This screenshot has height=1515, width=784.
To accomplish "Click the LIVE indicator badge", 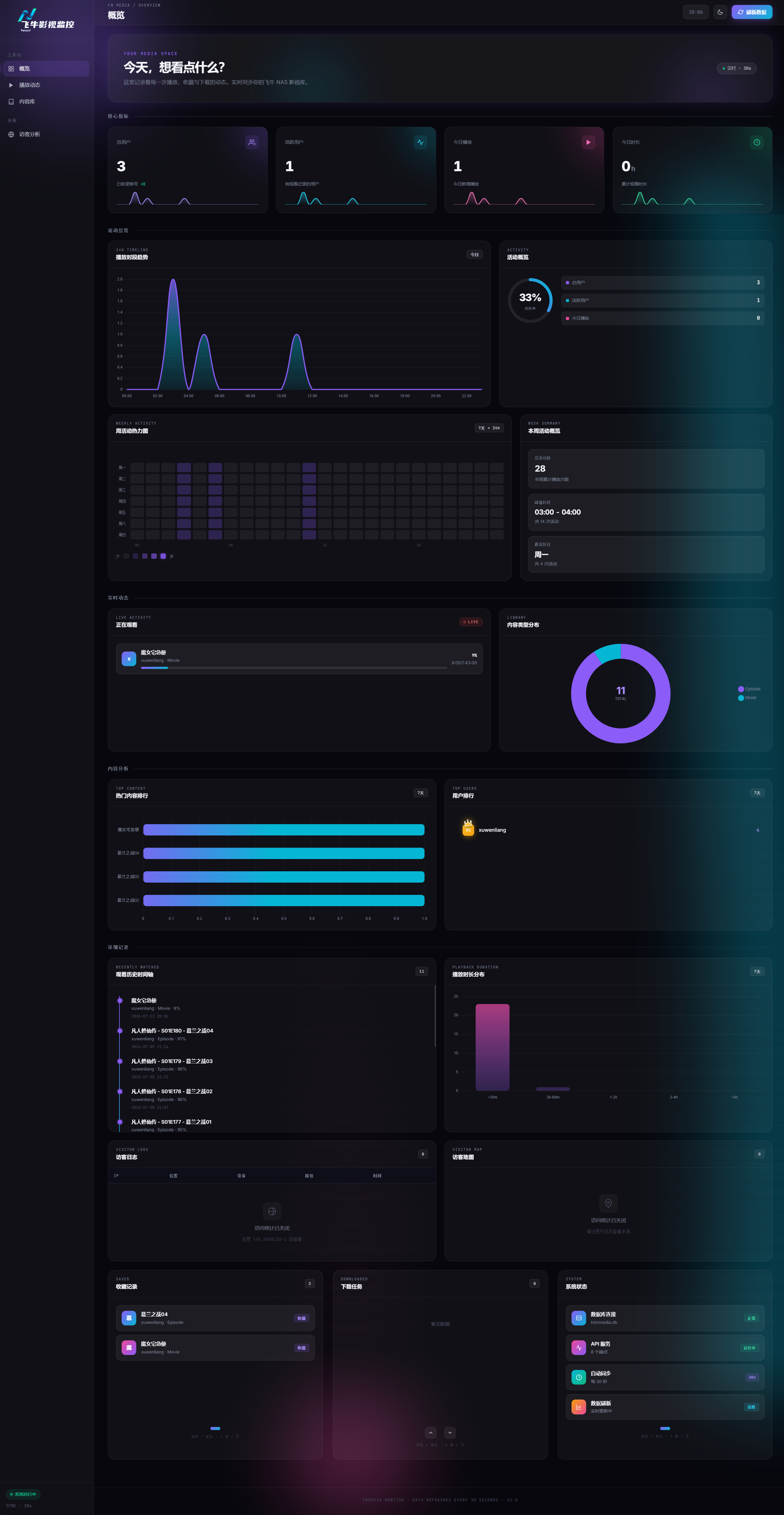I will tap(471, 622).
